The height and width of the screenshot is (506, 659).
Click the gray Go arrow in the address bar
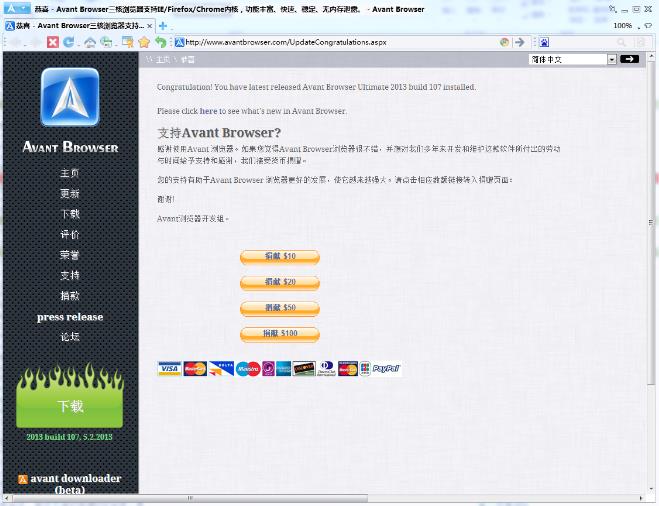(520, 42)
